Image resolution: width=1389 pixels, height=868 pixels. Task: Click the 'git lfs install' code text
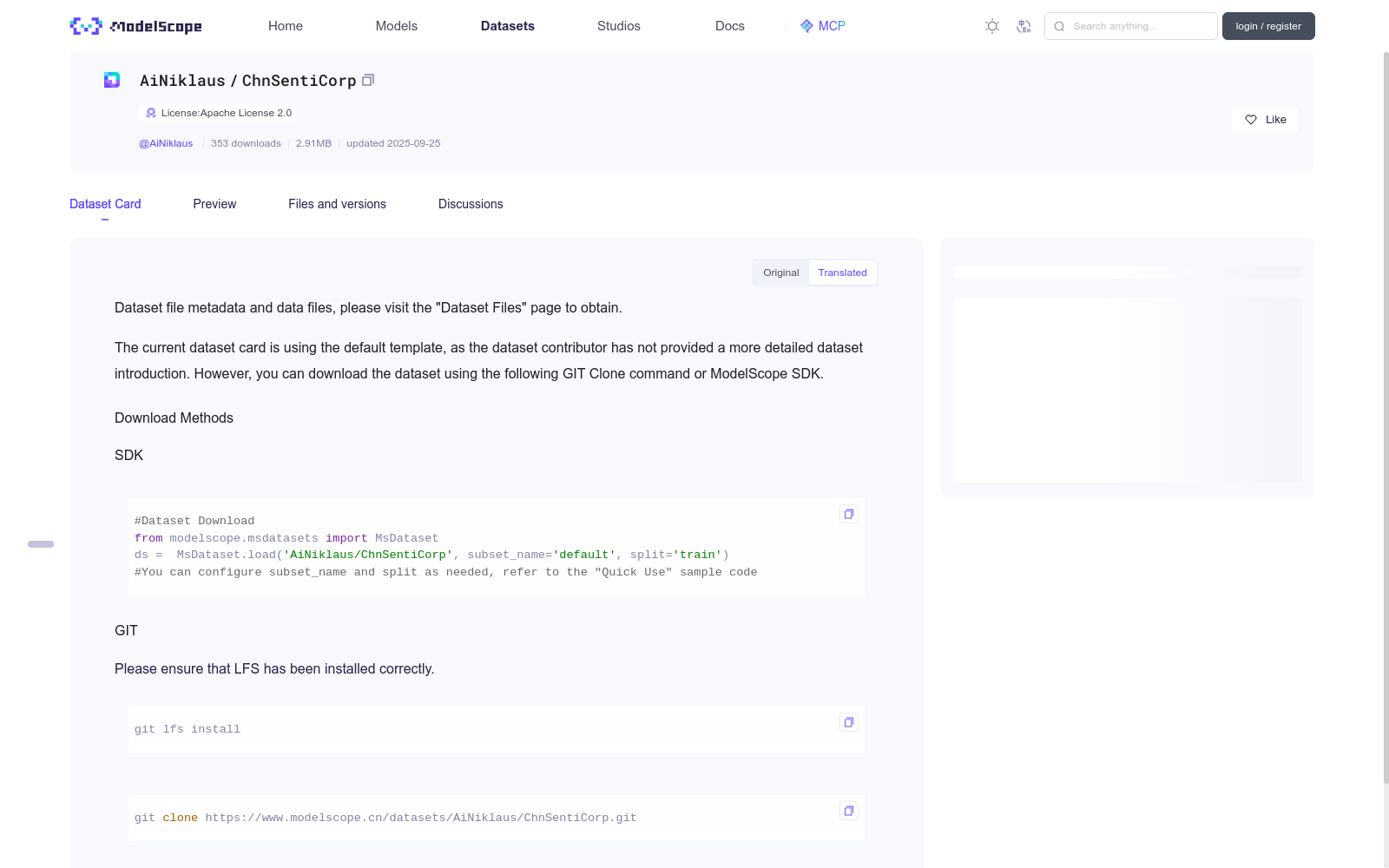point(188,729)
